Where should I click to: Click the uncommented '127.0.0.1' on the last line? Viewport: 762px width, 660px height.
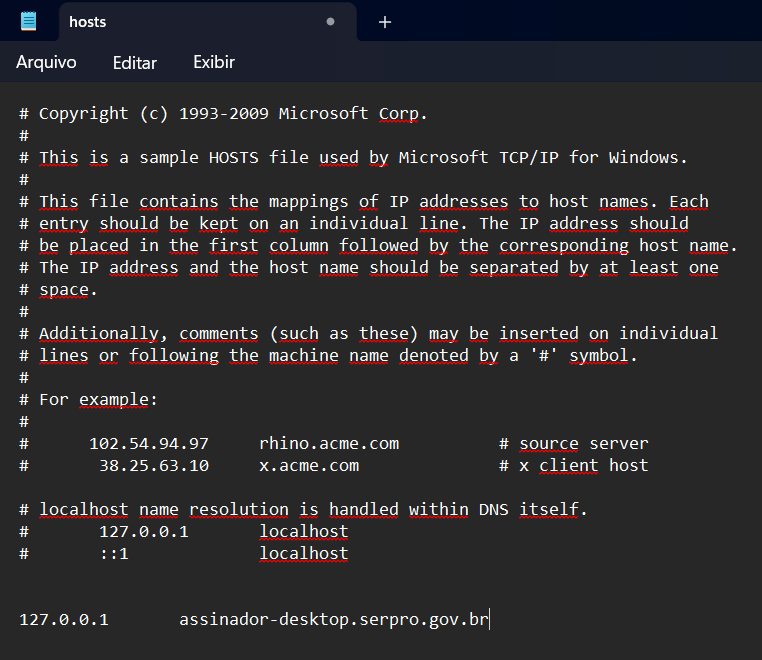pos(64,620)
